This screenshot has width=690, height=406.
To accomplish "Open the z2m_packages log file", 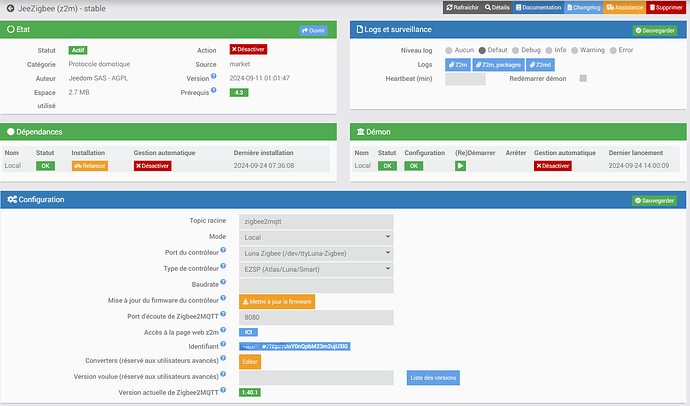I will (x=498, y=65).
